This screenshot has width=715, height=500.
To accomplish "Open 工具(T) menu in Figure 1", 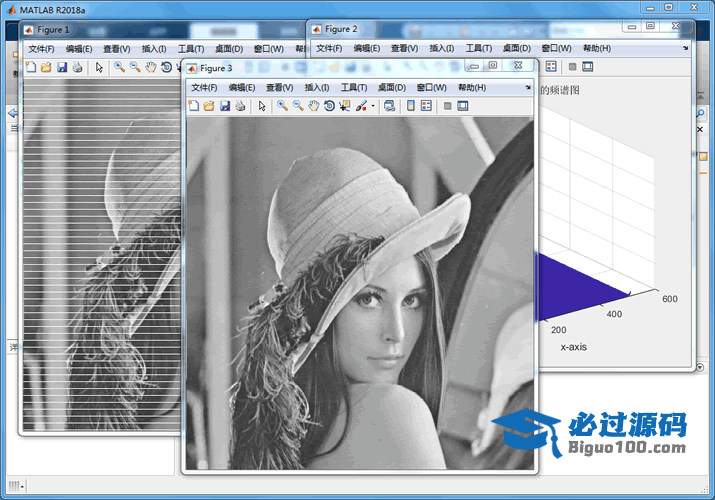I will 191,49.
